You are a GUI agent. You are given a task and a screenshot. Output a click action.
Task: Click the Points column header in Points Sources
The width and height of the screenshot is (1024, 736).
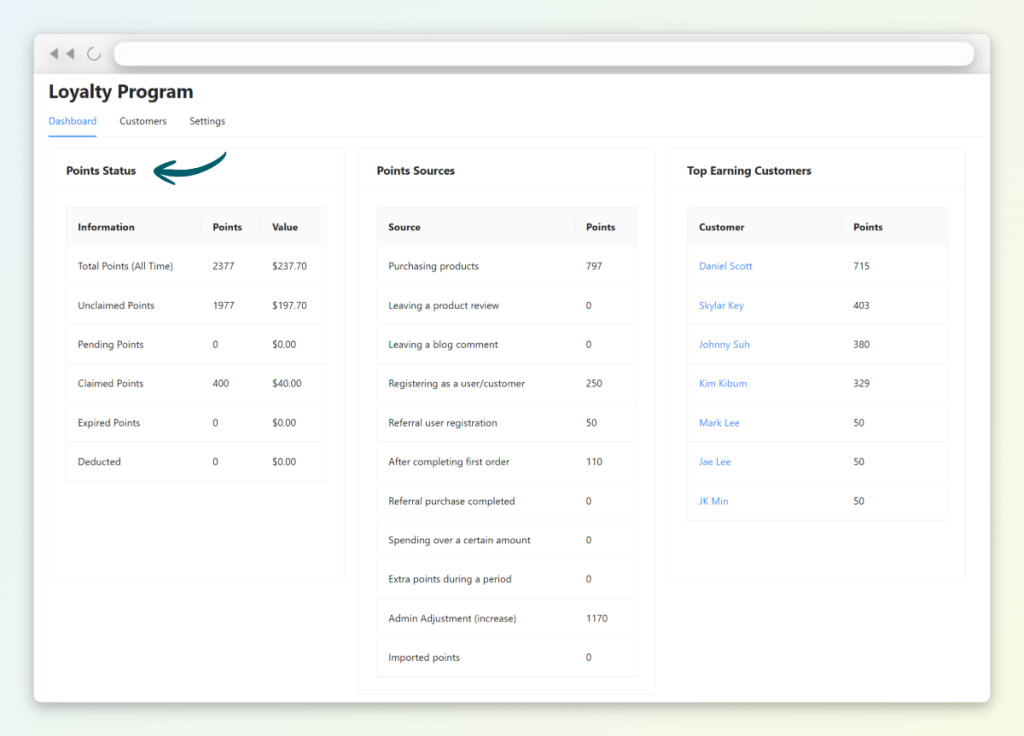pyautogui.click(x=602, y=227)
